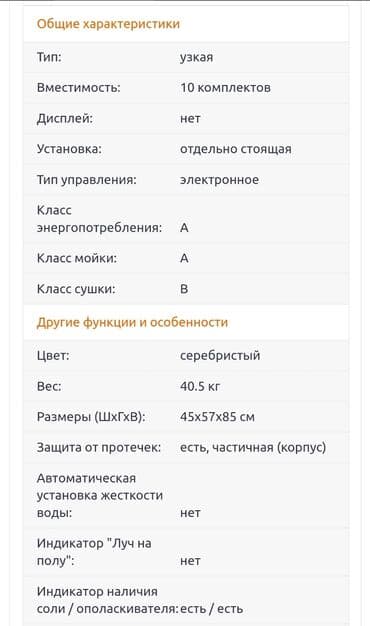Click the 'Защита от протечек:' label
The height and width of the screenshot is (626, 370).
coord(99,448)
